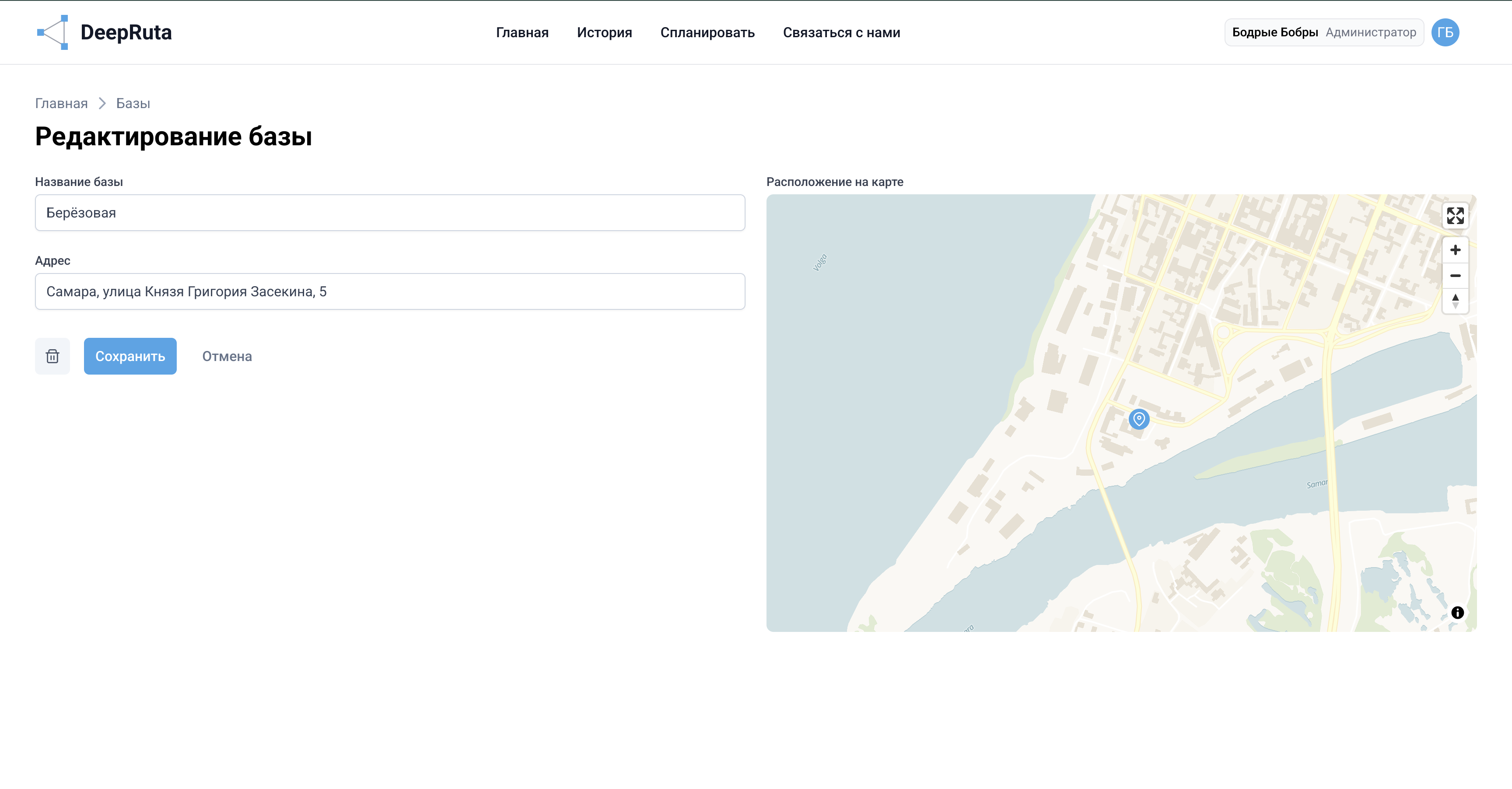1512x789 pixels.
Task: Focus the Название базы input field
Action: (x=390, y=213)
